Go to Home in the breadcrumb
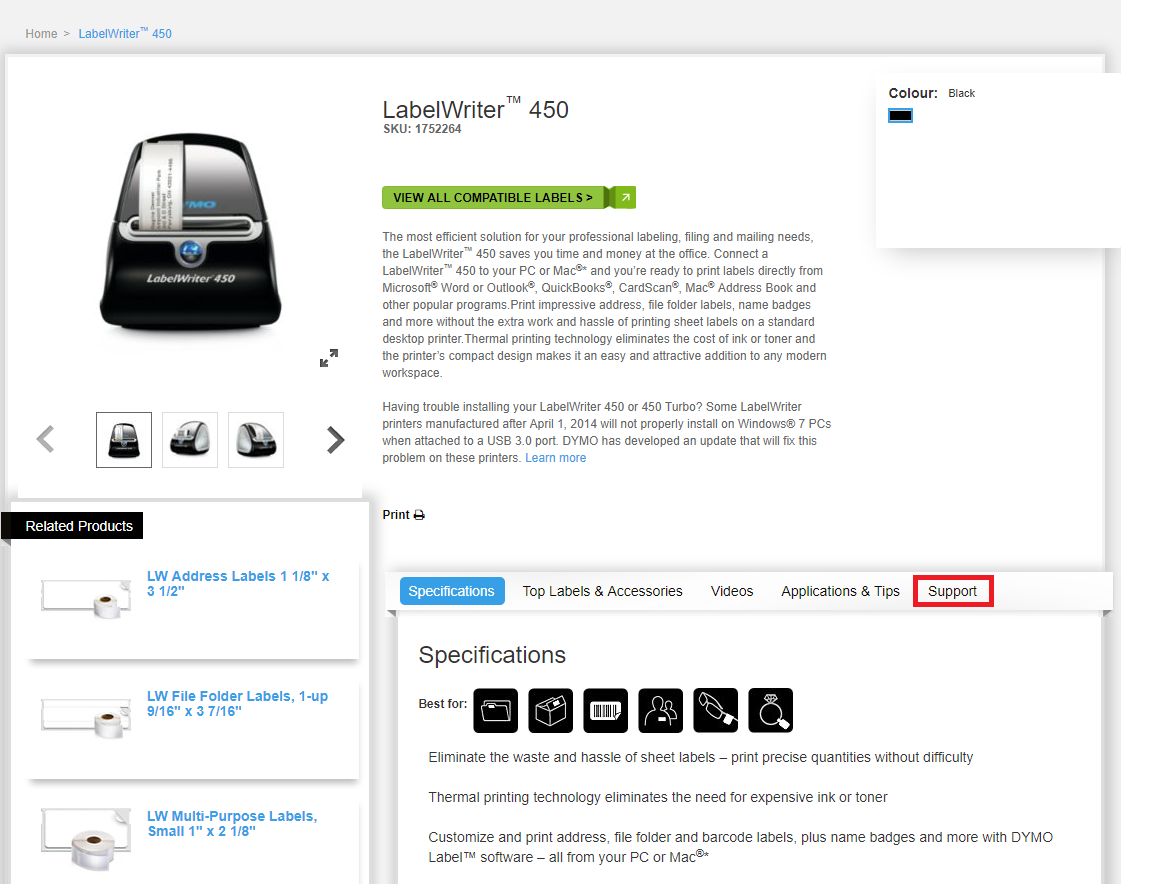The width and height of the screenshot is (1152, 884). (41, 34)
